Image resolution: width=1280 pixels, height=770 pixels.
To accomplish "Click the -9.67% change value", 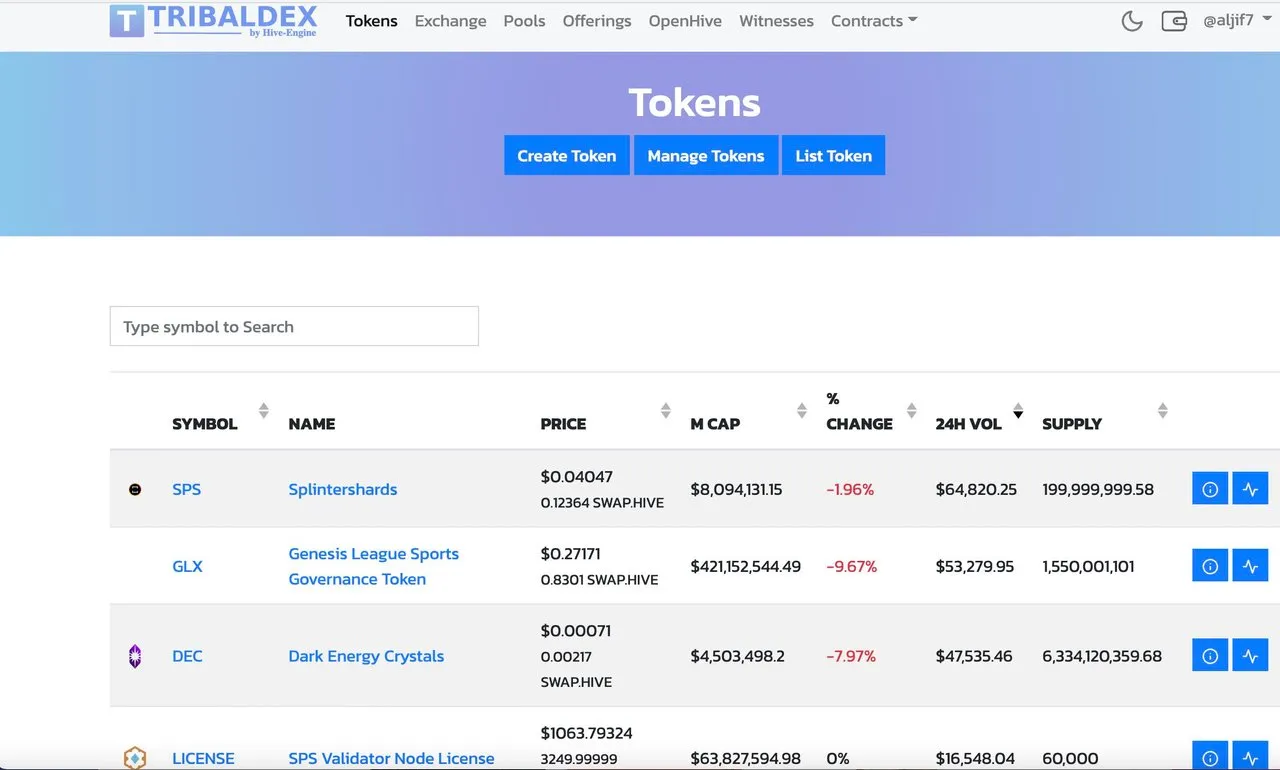I will 852,566.
